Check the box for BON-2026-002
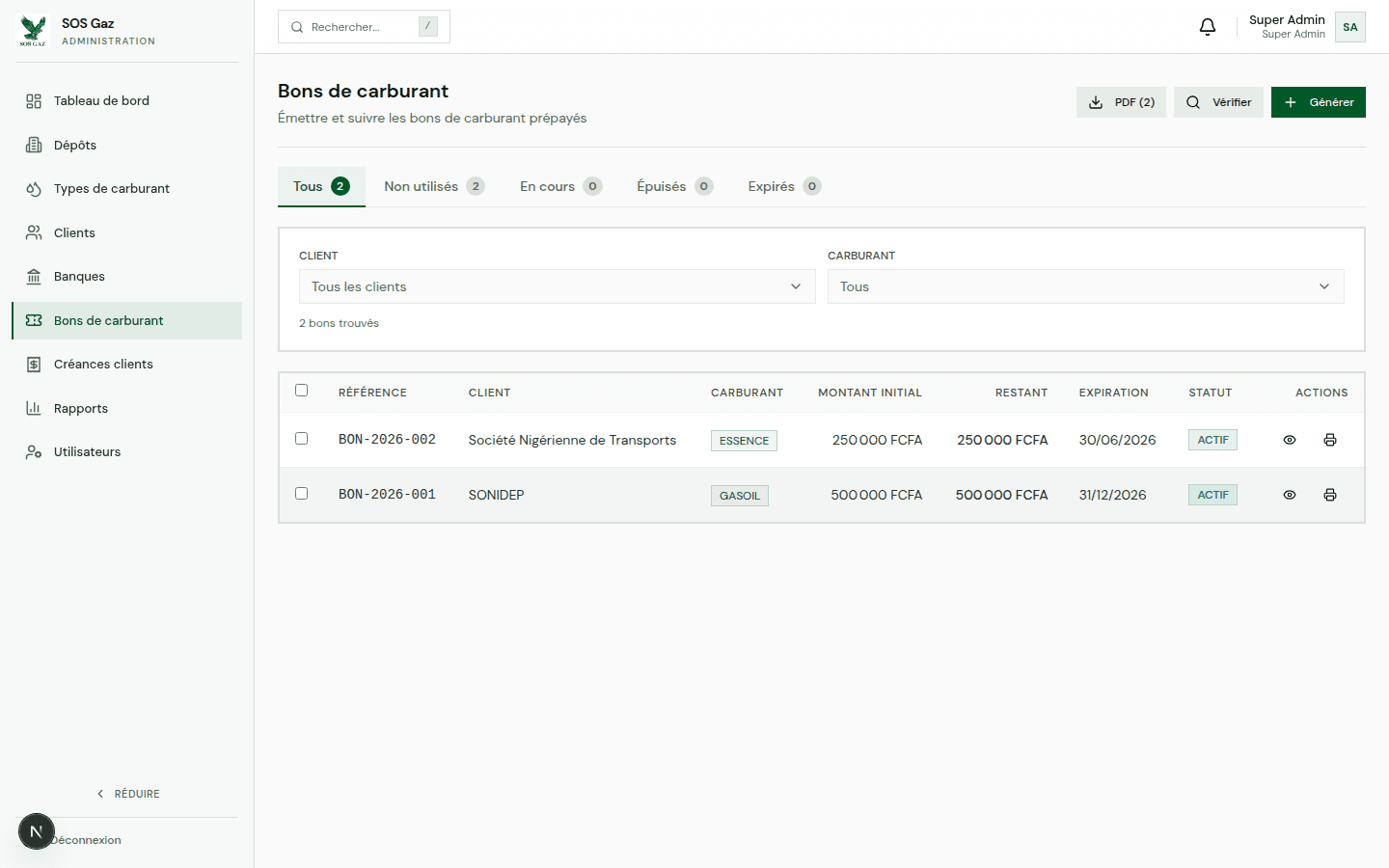This screenshot has width=1389, height=868. pyautogui.click(x=301, y=438)
